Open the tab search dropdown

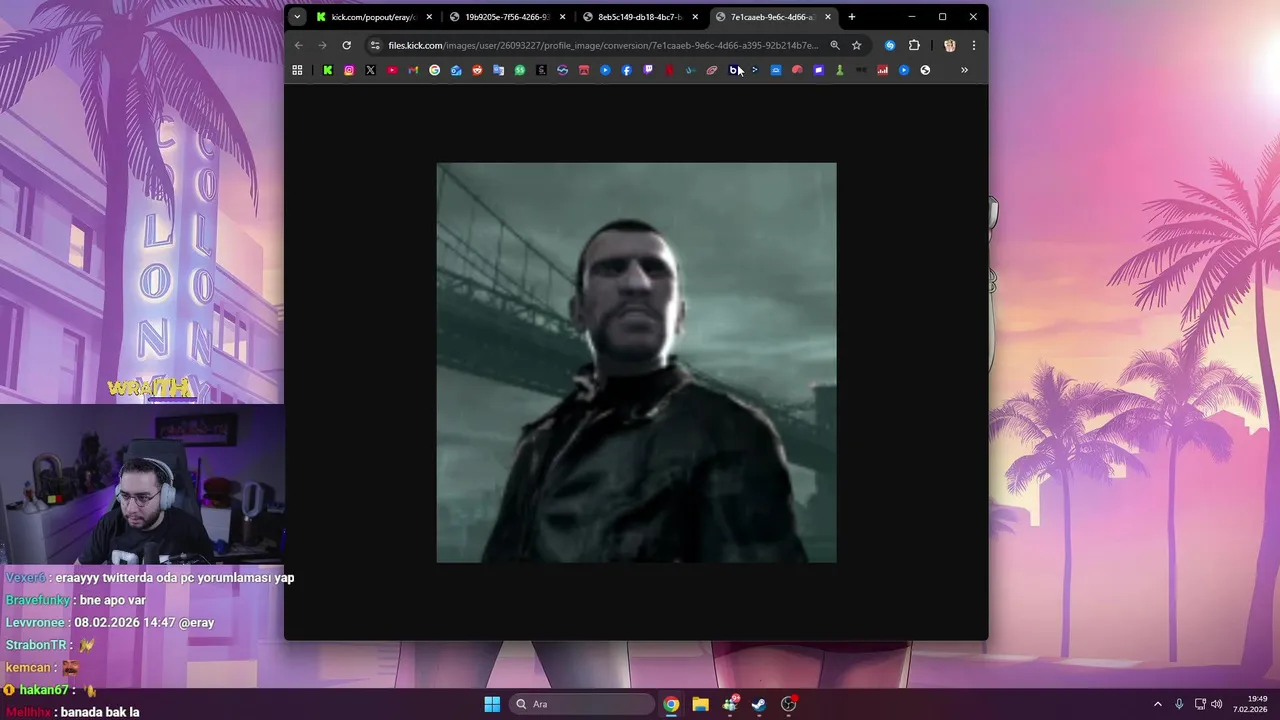click(297, 17)
